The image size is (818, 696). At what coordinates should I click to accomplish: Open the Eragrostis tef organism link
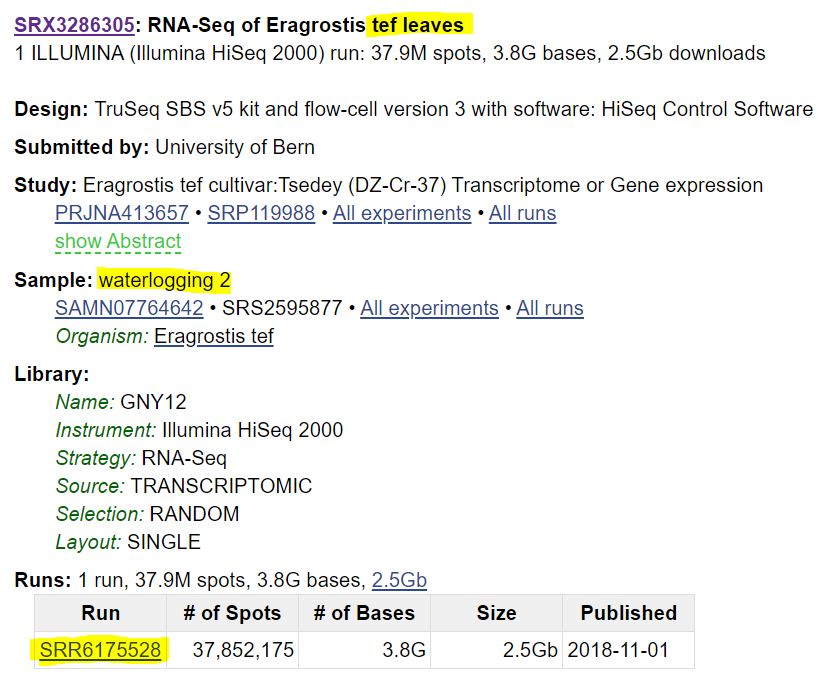pos(214,337)
